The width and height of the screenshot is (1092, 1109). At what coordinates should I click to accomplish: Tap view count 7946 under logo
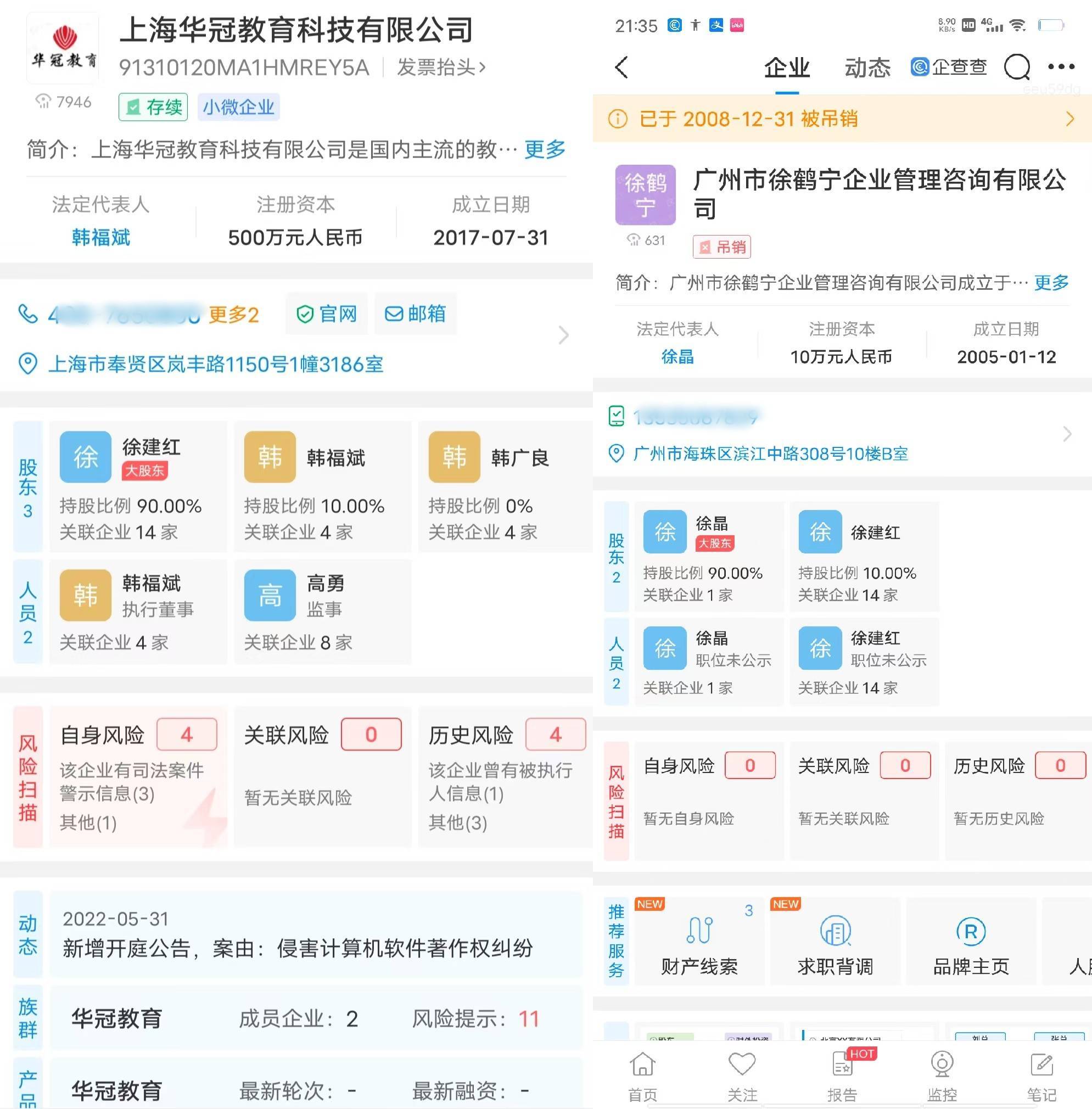[64, 102]
